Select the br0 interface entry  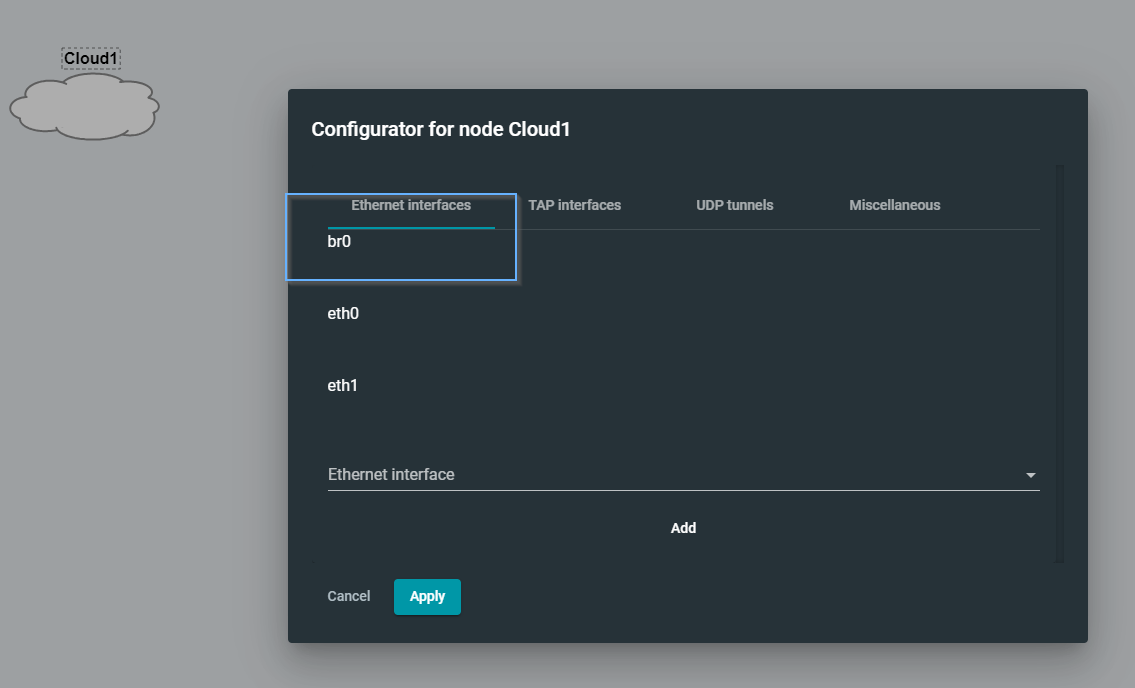coord(339,241)
